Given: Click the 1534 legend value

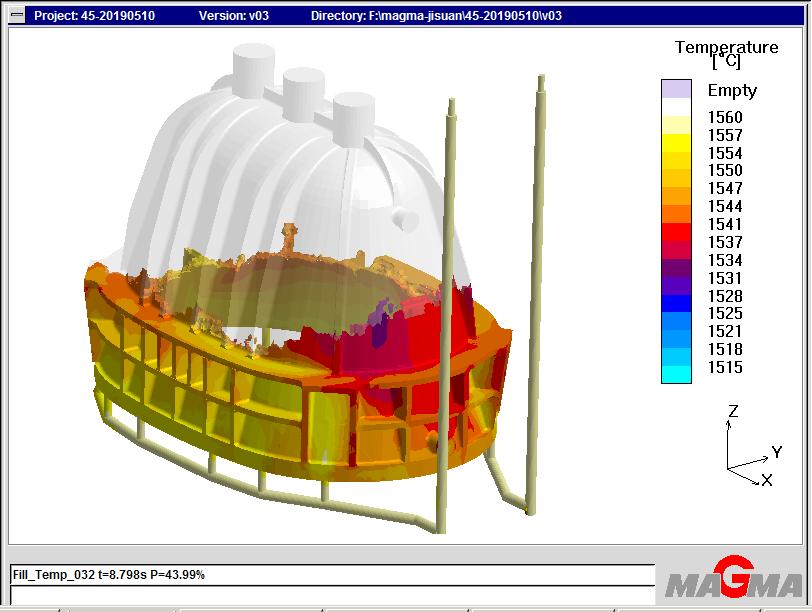Looking at the screenshot, I should [725, 260].
